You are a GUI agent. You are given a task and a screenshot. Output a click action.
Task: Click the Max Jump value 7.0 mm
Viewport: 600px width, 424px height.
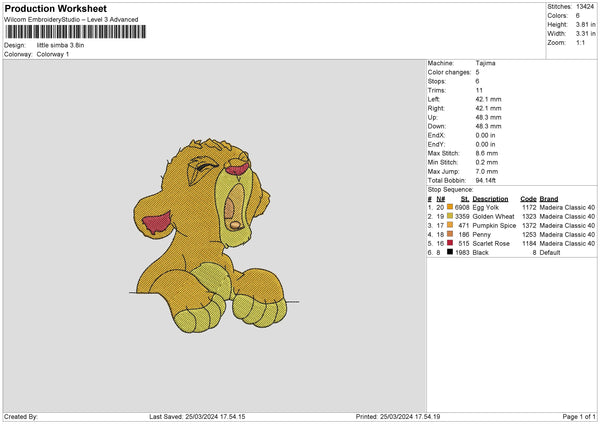[487, 171]
